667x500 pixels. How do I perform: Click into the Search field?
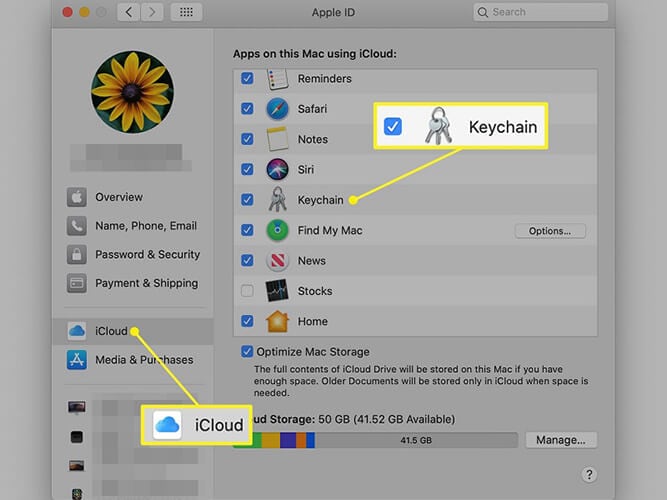(541, 12)
